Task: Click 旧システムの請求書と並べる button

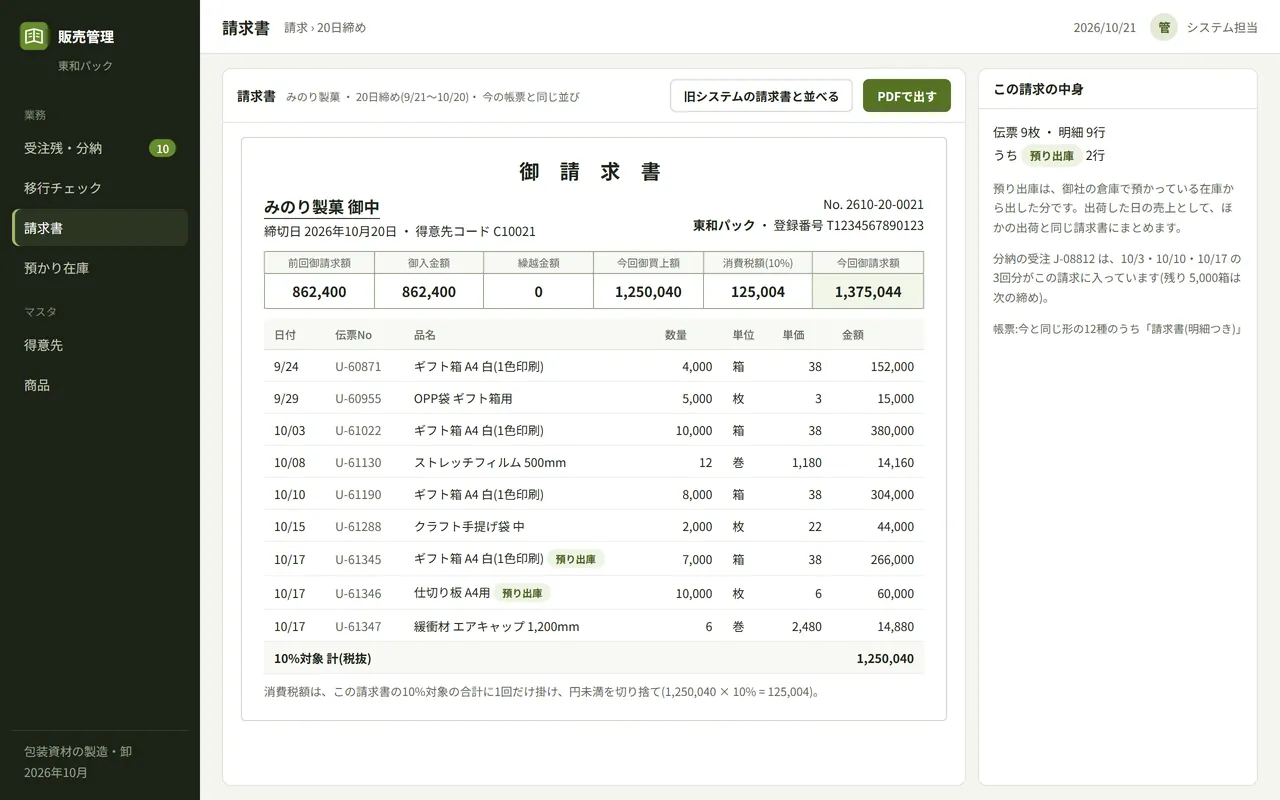Action: coord(761,96)
